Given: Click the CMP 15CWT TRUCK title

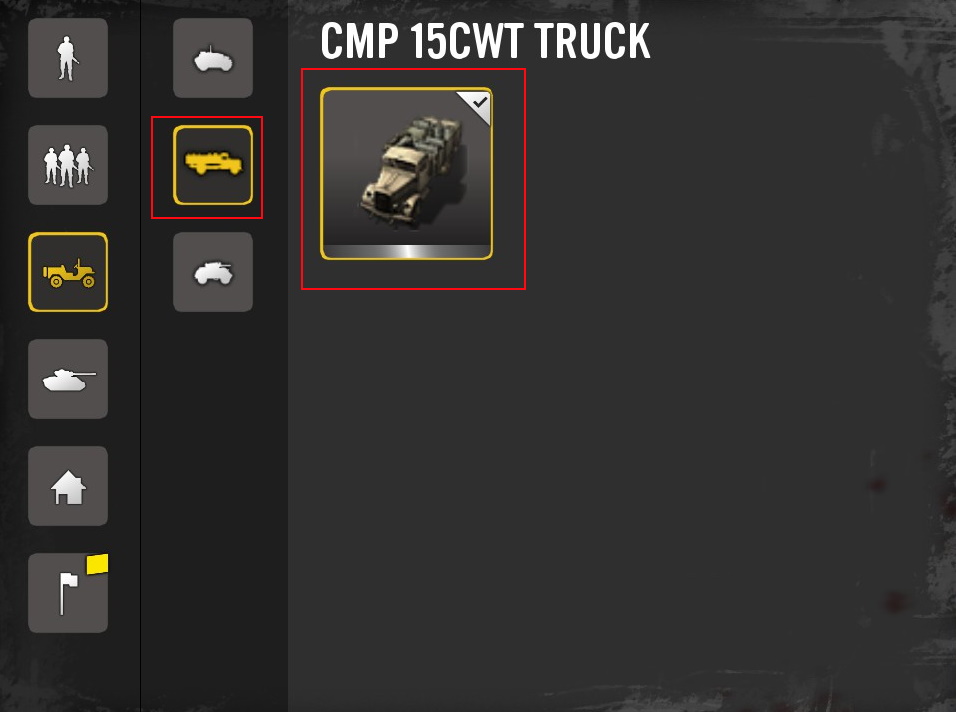Looking at the screenshot, I should [x=485, y=41].
